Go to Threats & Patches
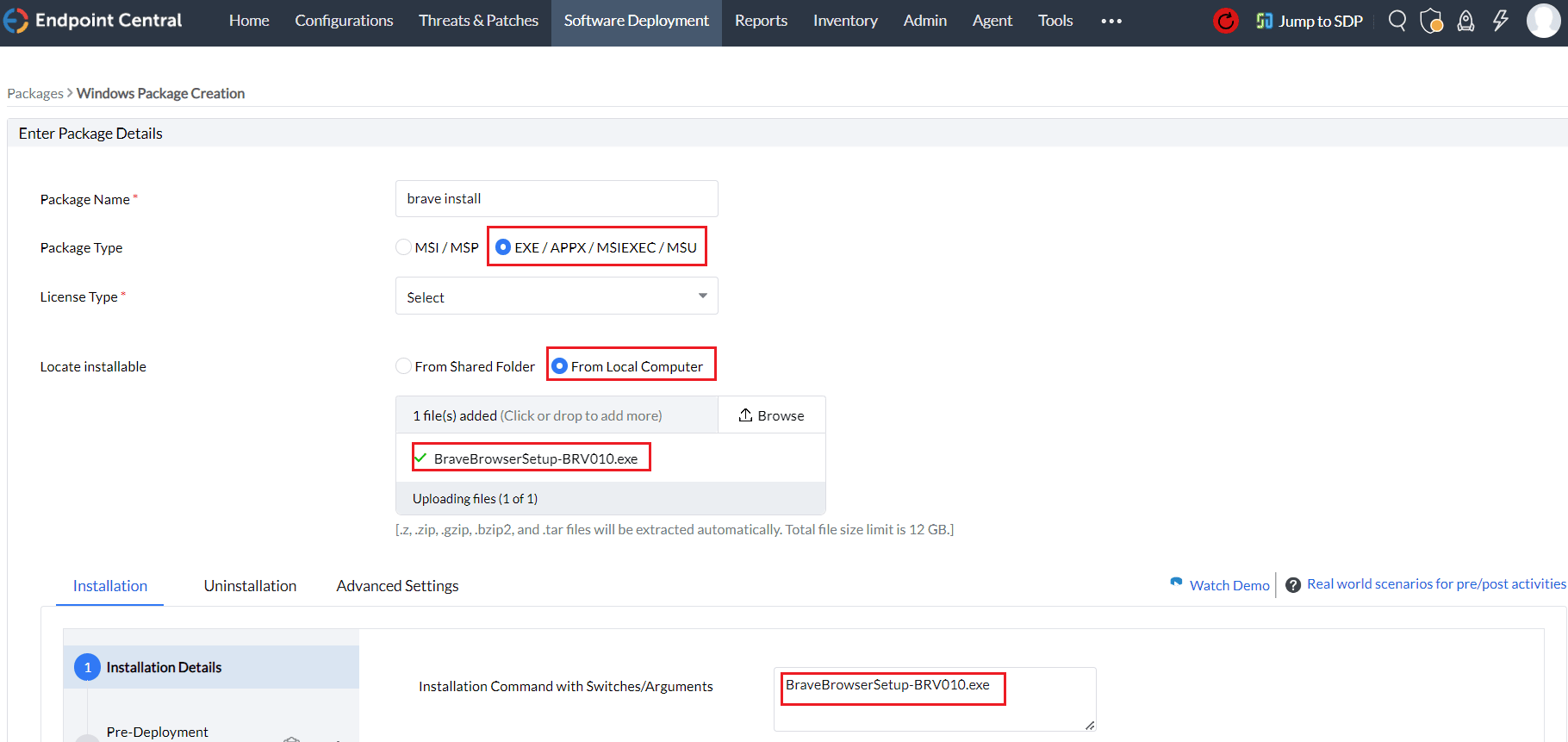This screenshot has width=1568, height=742. point(478,21)
